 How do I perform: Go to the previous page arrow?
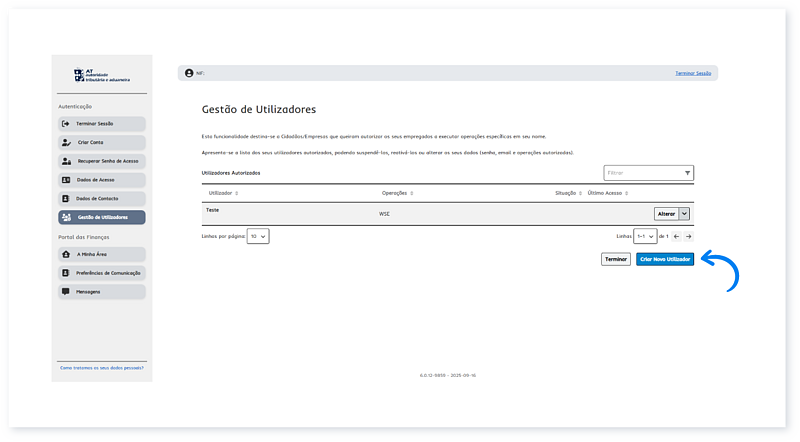pyautogui.click(x=676, y=236)
